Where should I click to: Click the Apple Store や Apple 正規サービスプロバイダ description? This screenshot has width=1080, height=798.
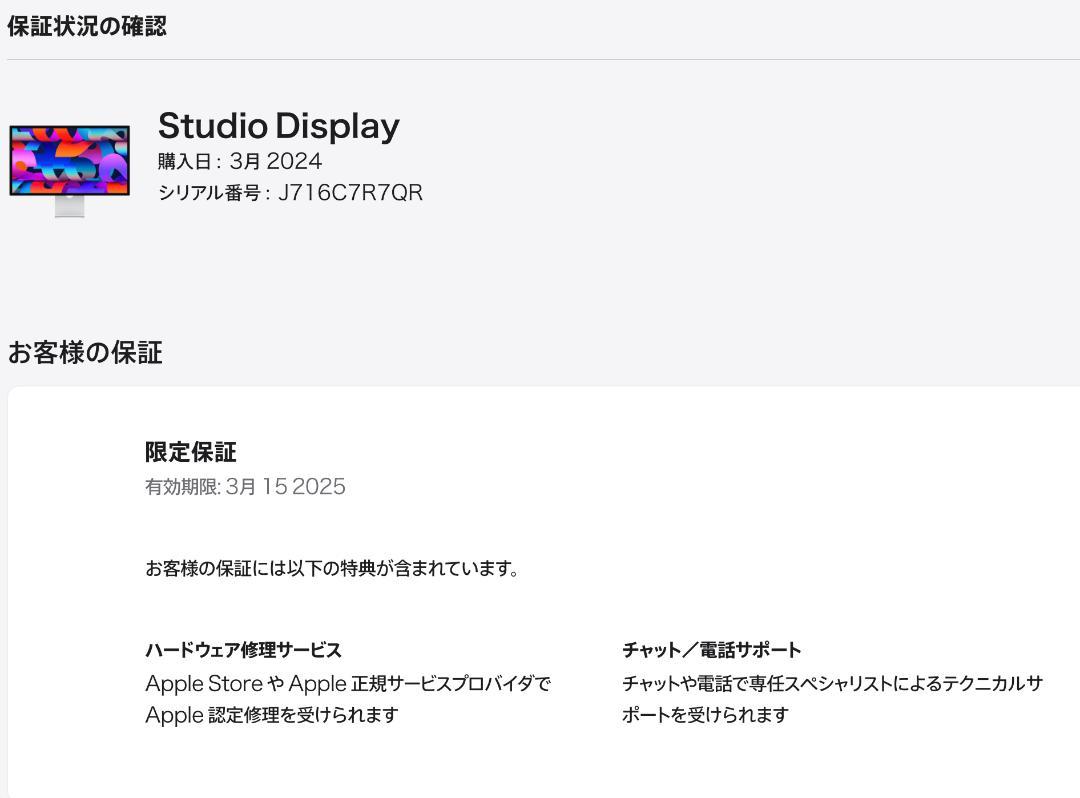(x=348, y=699)
